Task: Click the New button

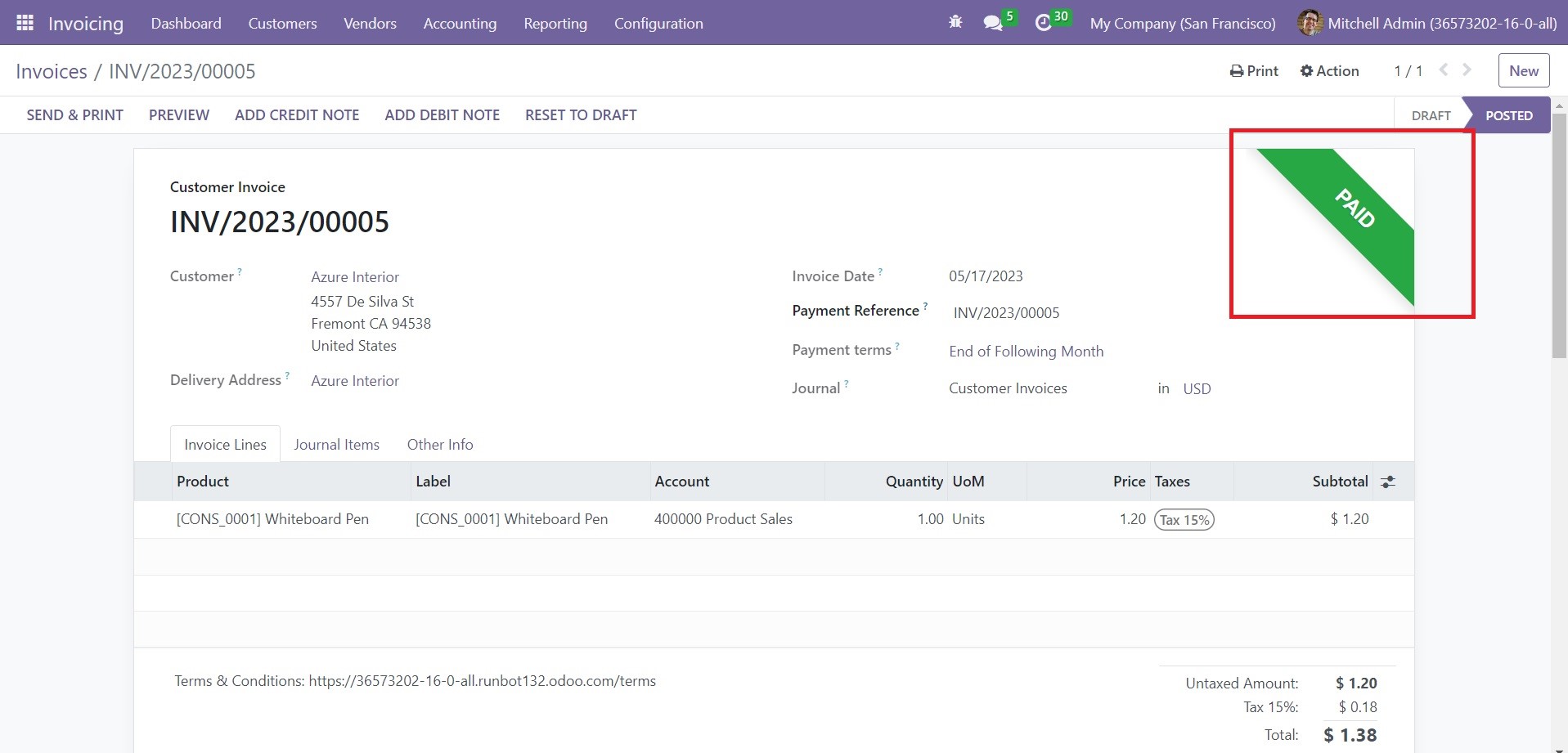Action: (1524, 70)
